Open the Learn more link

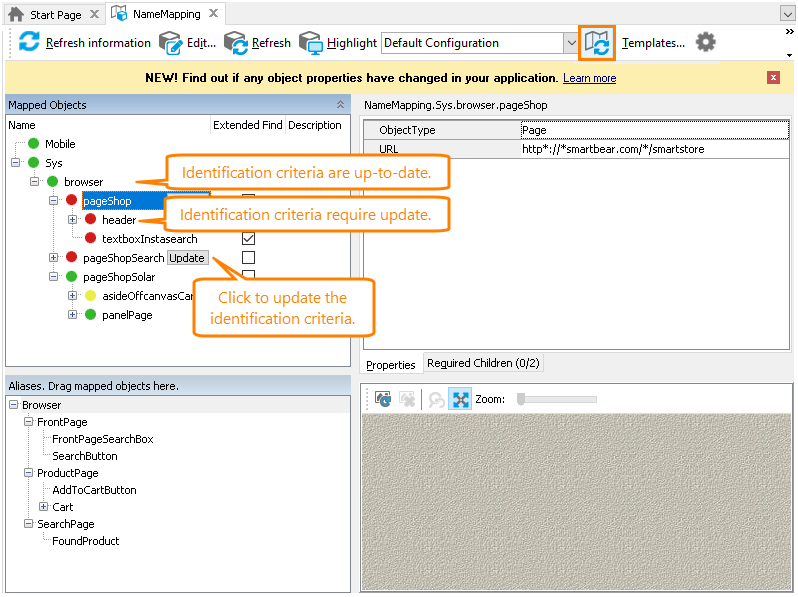pos(589,78)
